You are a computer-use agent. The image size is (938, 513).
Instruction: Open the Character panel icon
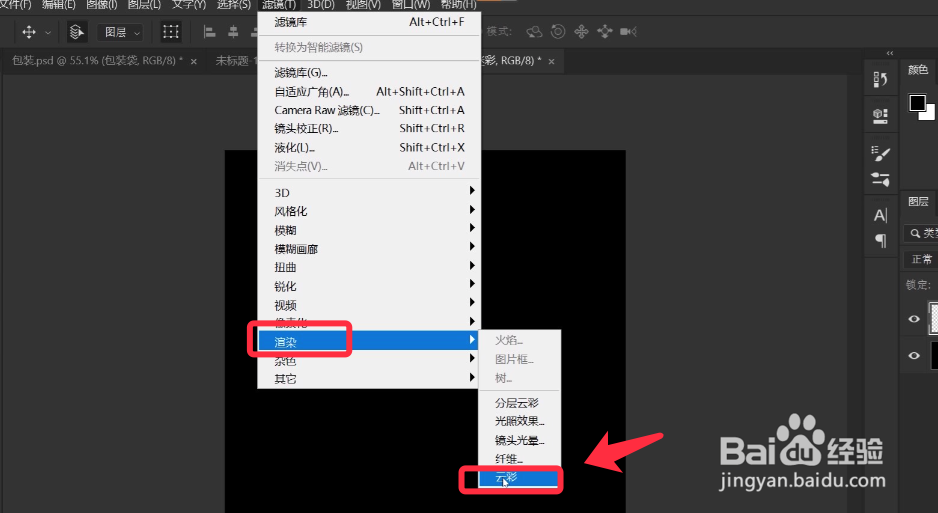tap(880, 215)
